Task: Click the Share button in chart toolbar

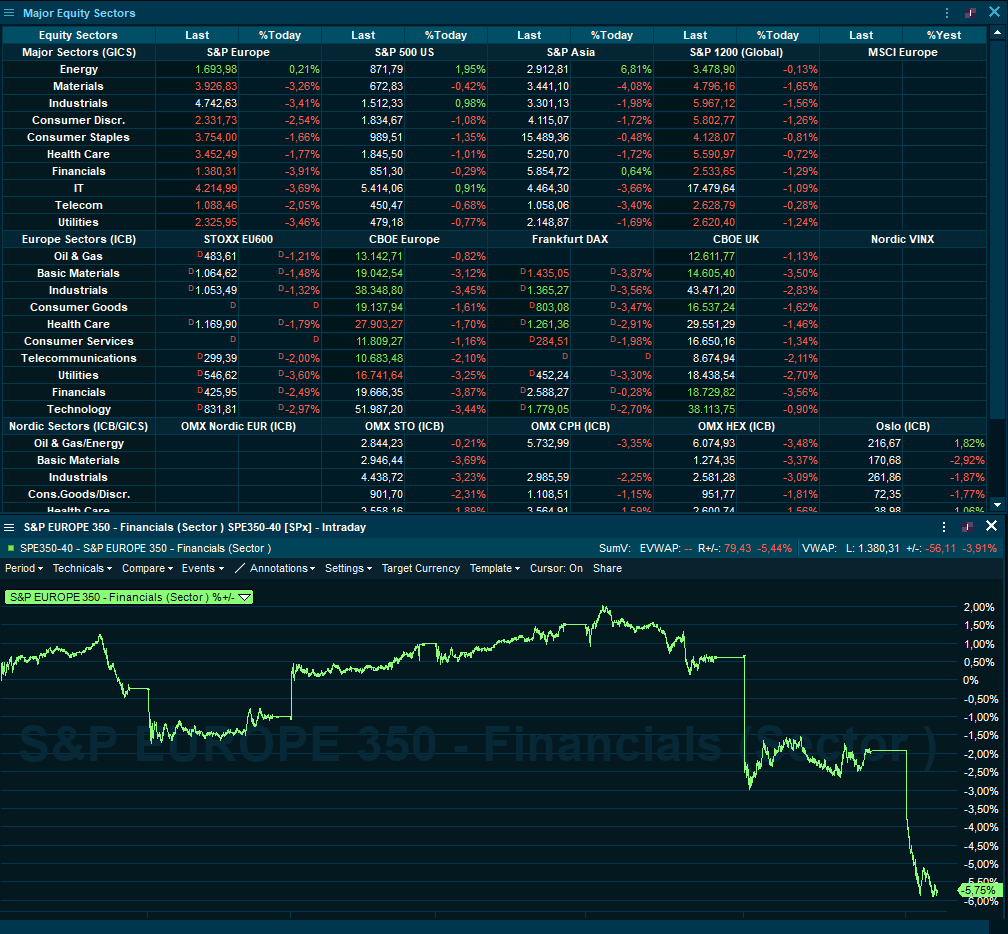Action: 607,568
